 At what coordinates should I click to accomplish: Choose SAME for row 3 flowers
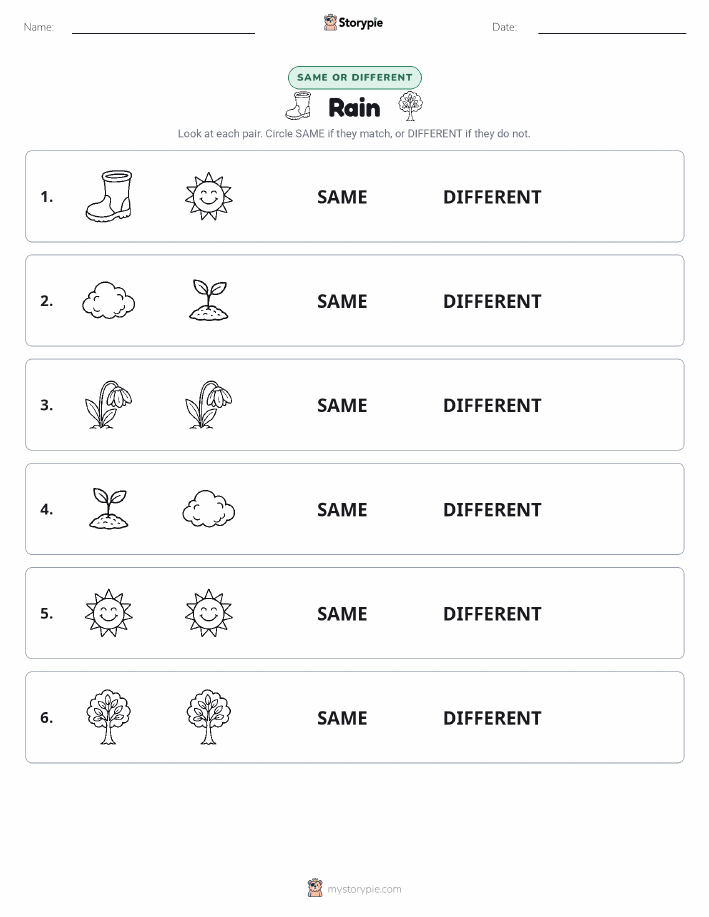tap(342, 405)
